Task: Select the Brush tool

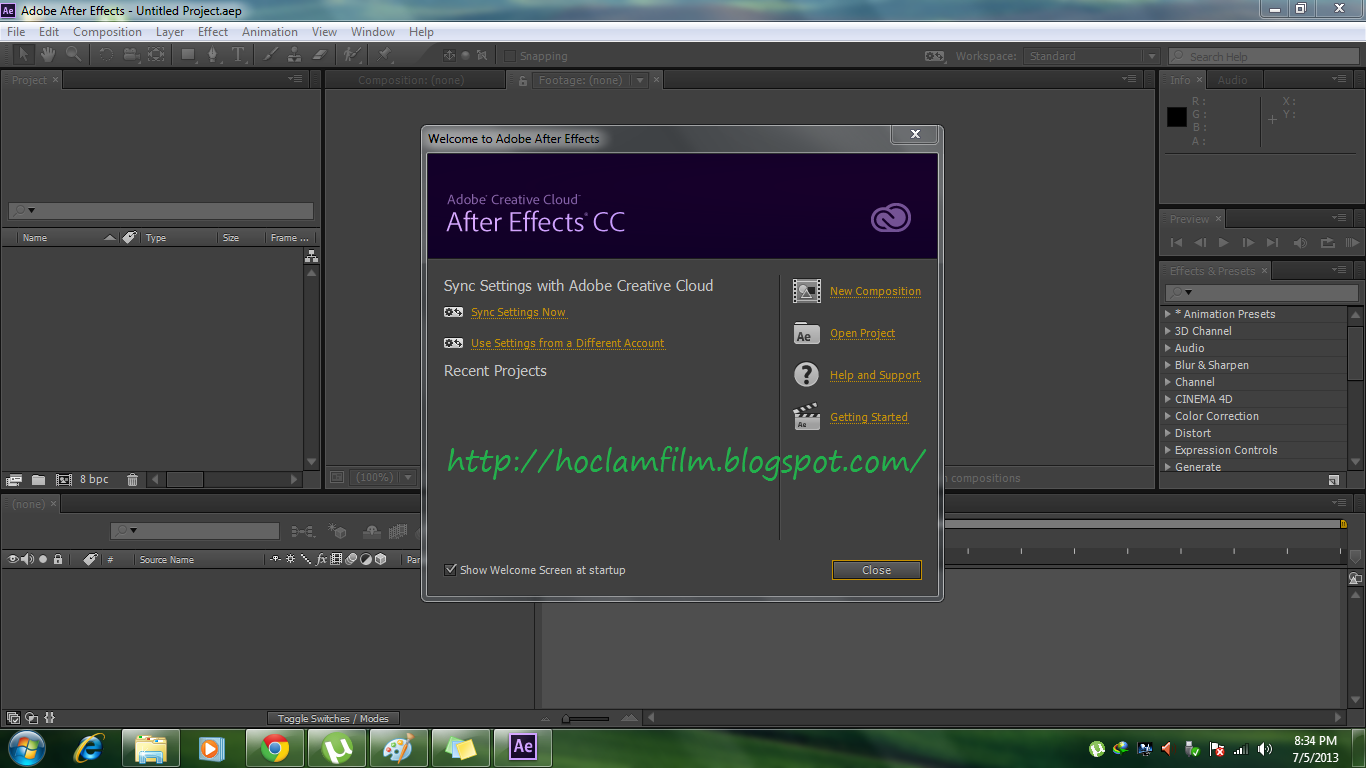Action: point(271,55)
